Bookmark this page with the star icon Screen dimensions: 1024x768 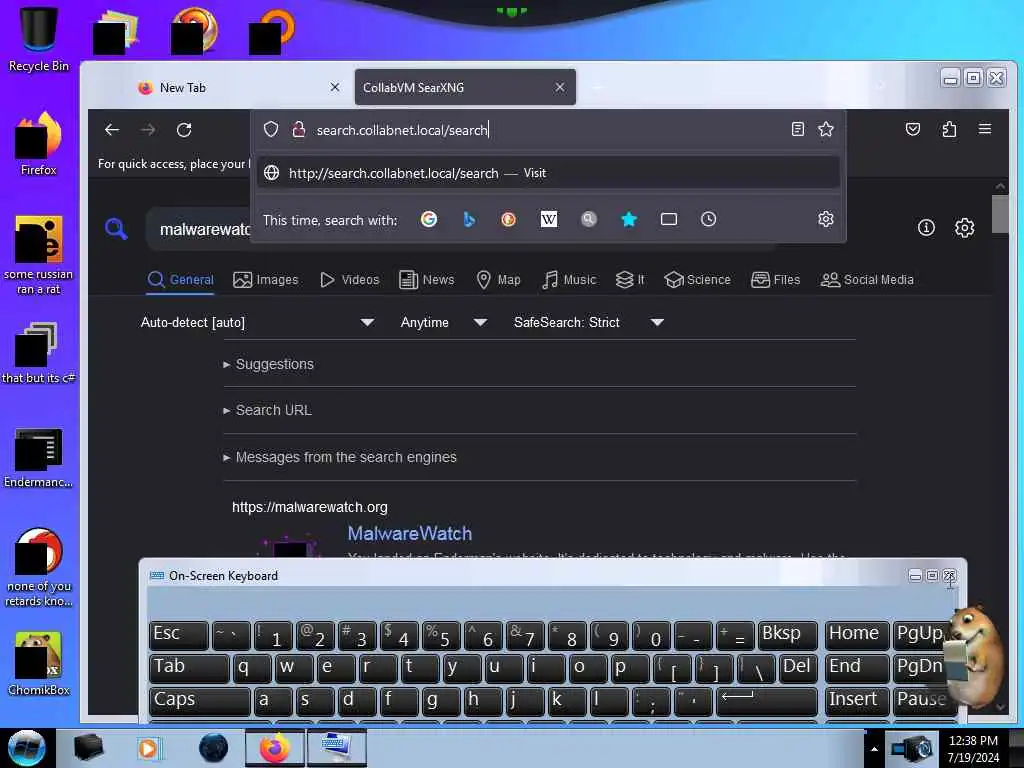[x=825, y=129]
